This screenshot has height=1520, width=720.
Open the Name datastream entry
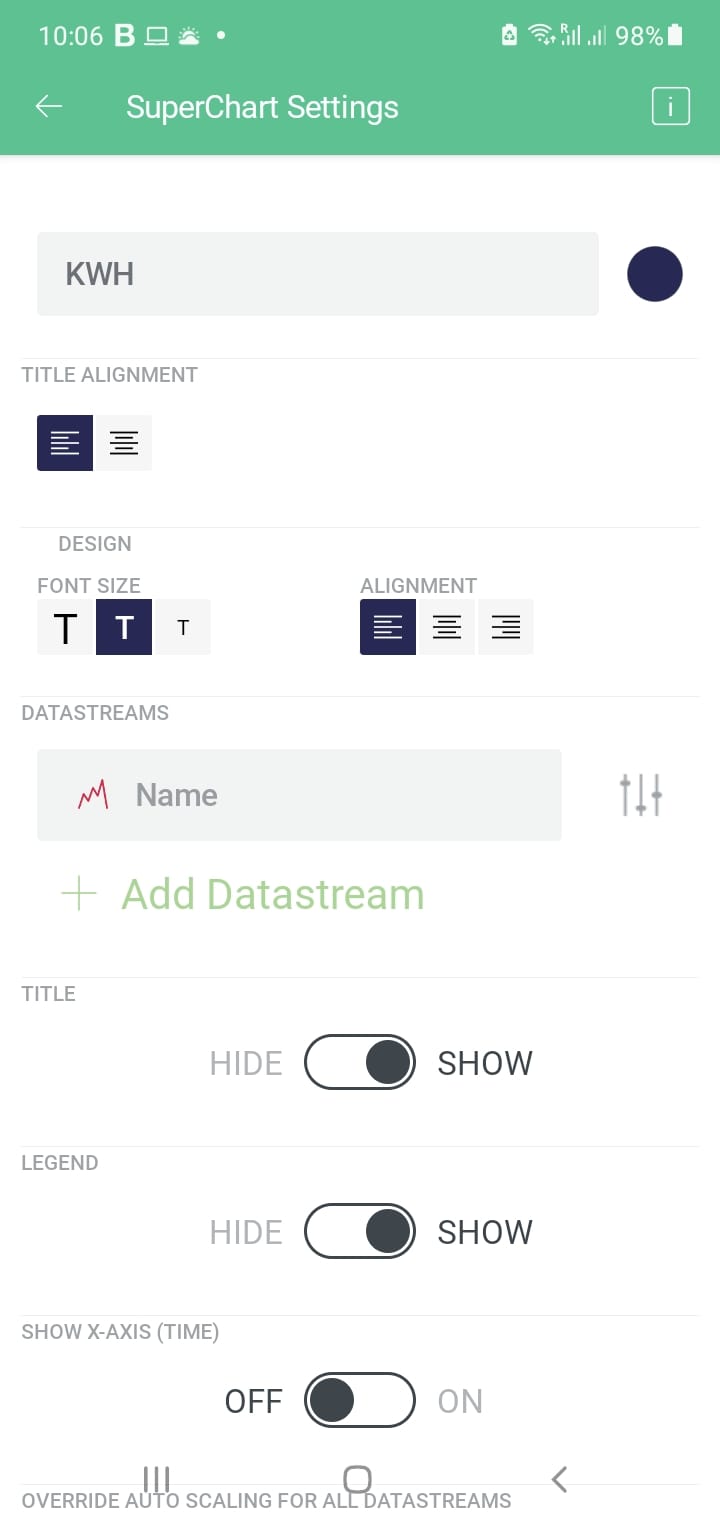[299, 795]
